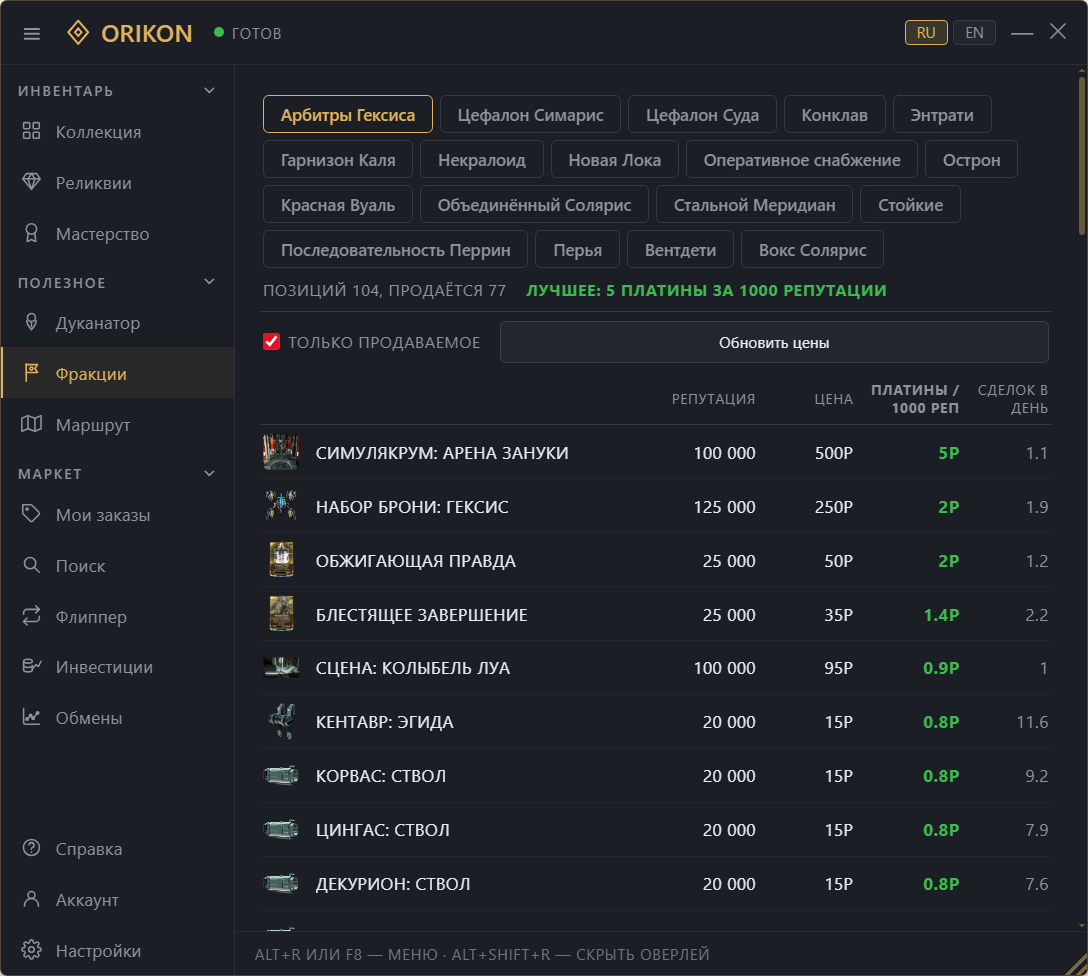1088x976 pixels.
Task: Select the Вентдети faction tab
Action: 680,249
